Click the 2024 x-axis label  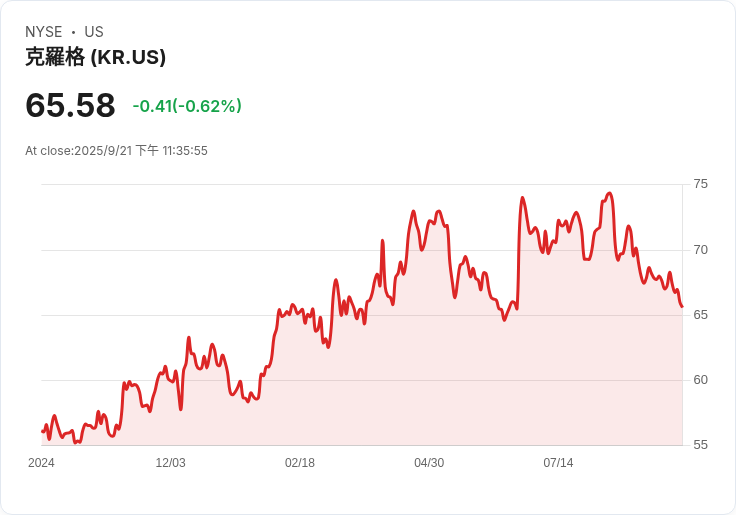coord(41,463)
